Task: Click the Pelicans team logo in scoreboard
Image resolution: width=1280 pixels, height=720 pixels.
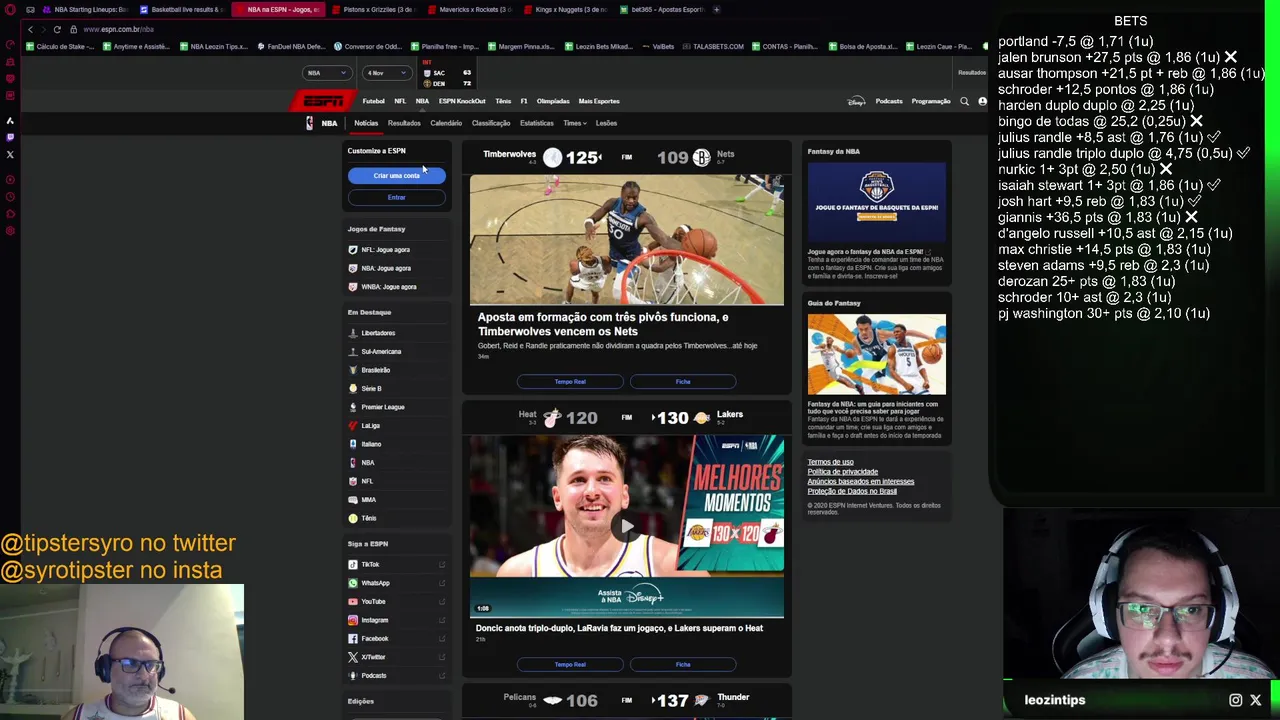Action: coord(552,701)
